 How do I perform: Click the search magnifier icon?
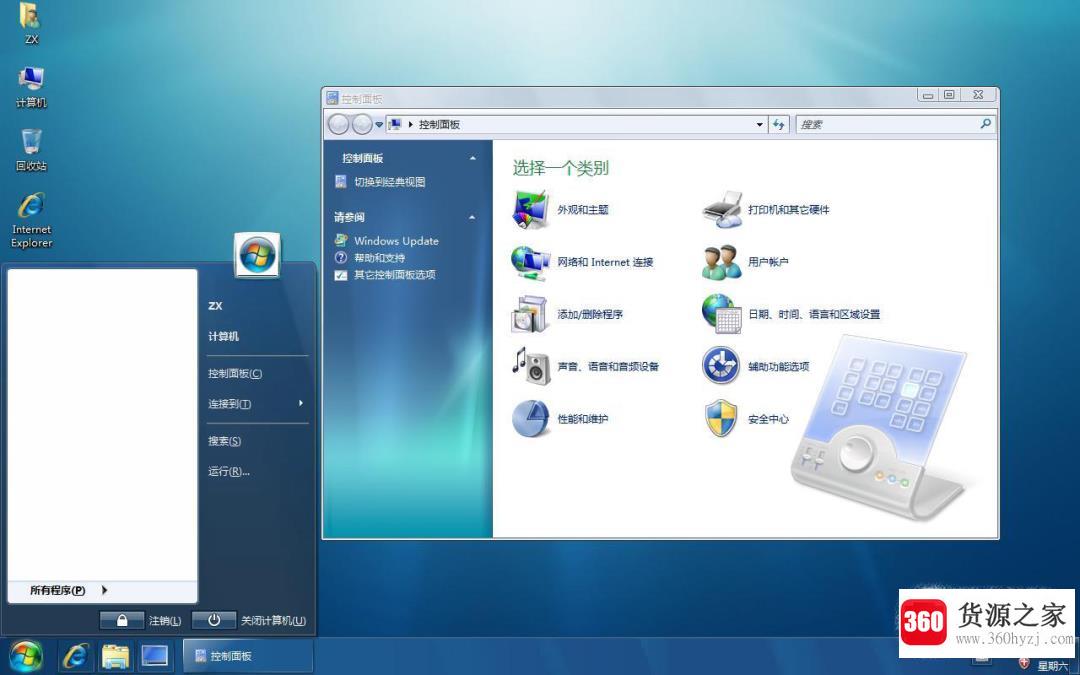point(986,124)
